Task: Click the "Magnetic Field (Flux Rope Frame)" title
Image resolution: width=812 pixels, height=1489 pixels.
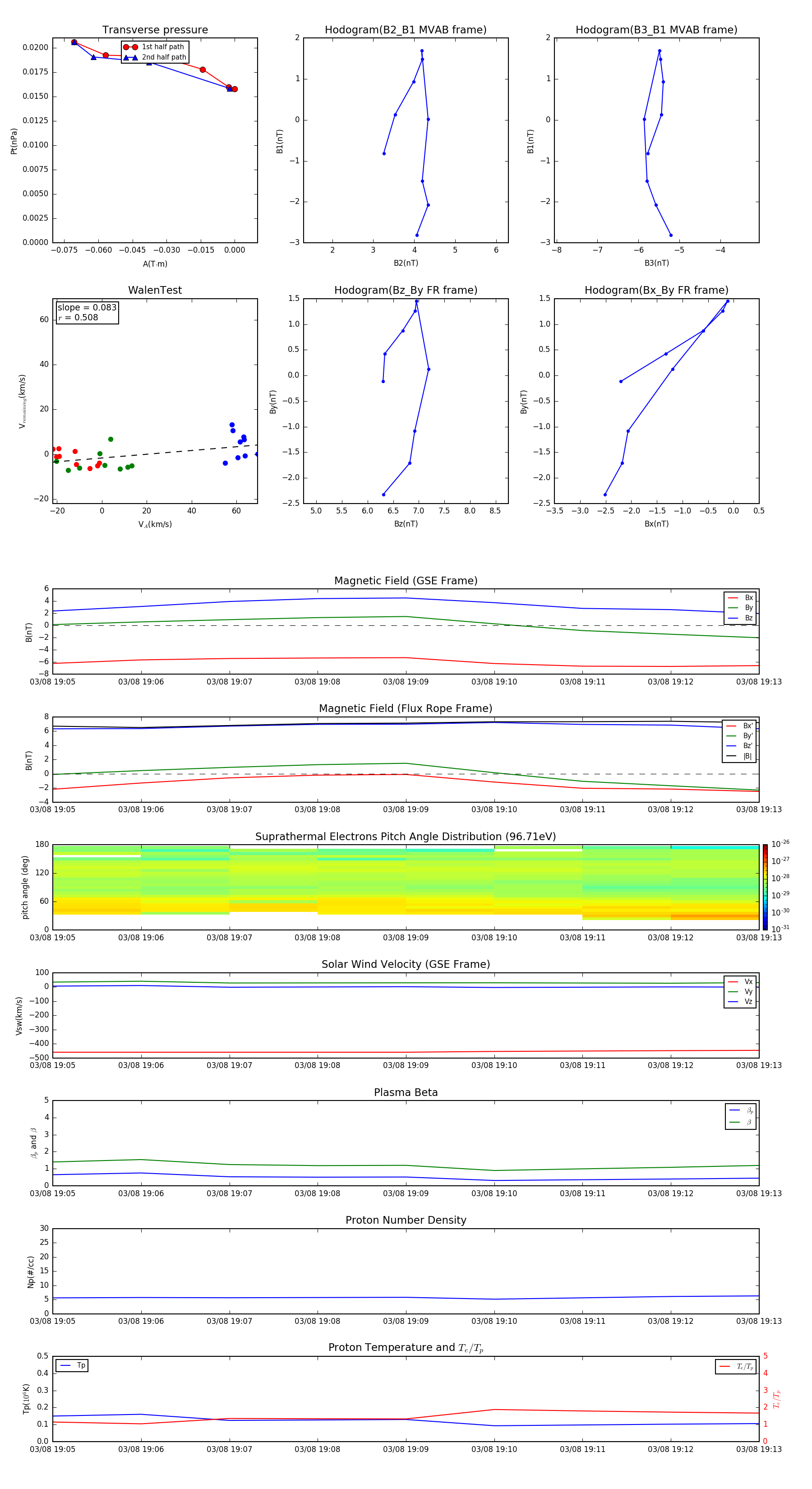Action: (406, 709)
